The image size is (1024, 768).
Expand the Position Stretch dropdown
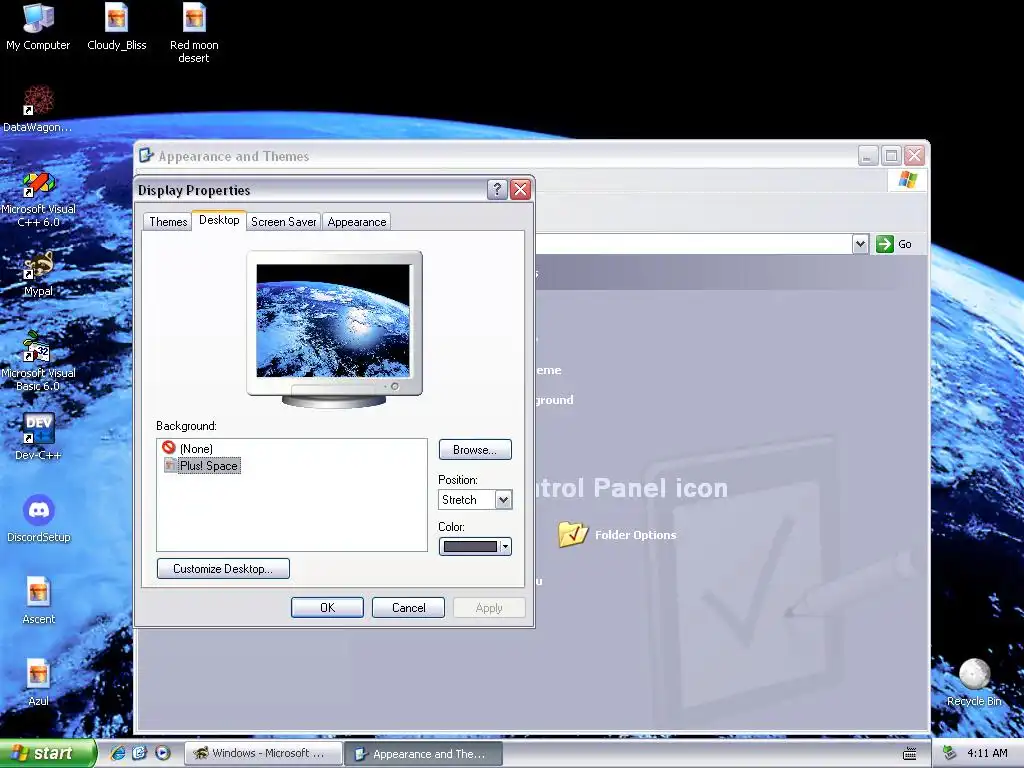coord(503,500)
